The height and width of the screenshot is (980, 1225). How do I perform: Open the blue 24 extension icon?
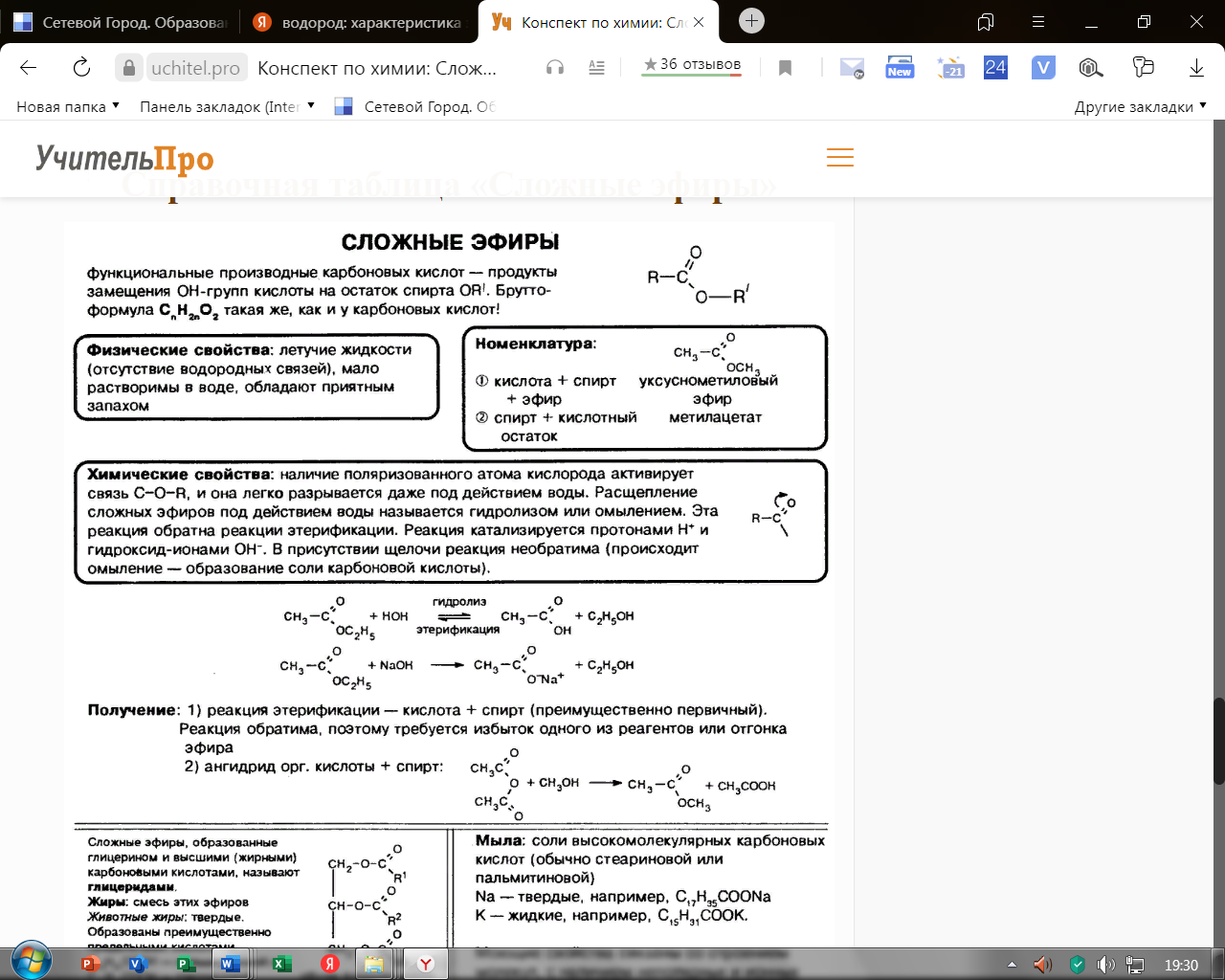tap(995, 67)
